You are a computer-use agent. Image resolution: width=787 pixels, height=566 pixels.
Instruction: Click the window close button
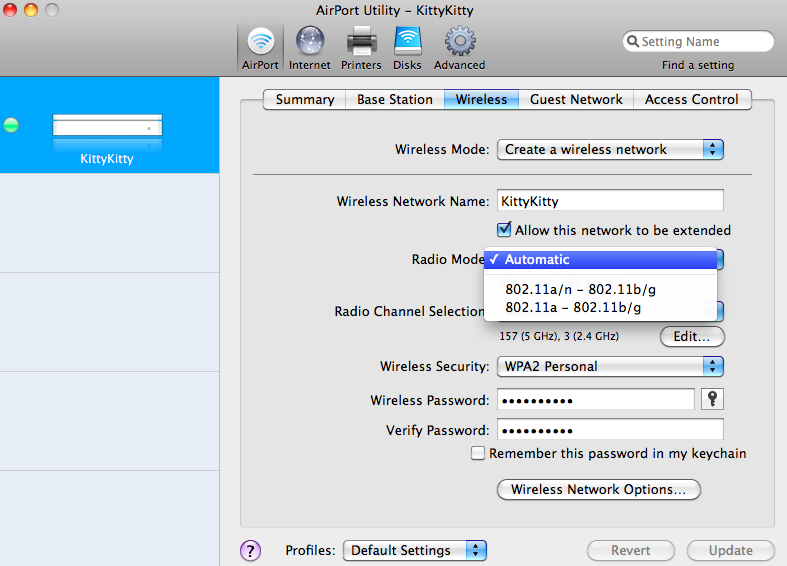pos(10,10)
